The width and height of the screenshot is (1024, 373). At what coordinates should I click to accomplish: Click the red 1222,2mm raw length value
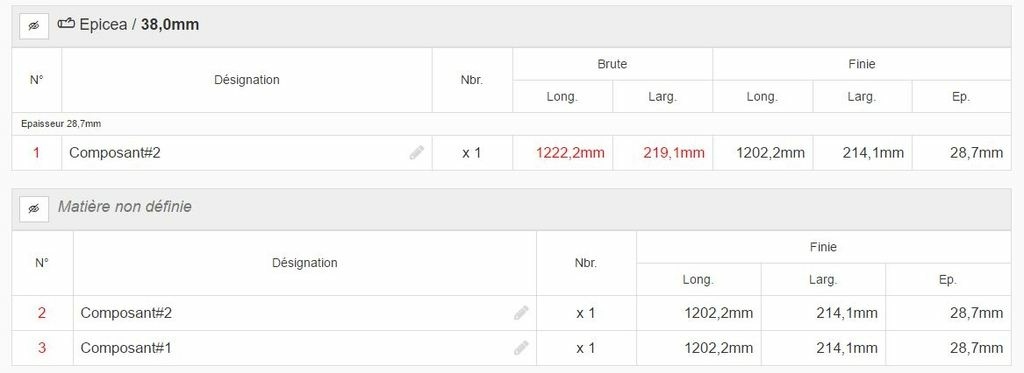click(570, 153)
